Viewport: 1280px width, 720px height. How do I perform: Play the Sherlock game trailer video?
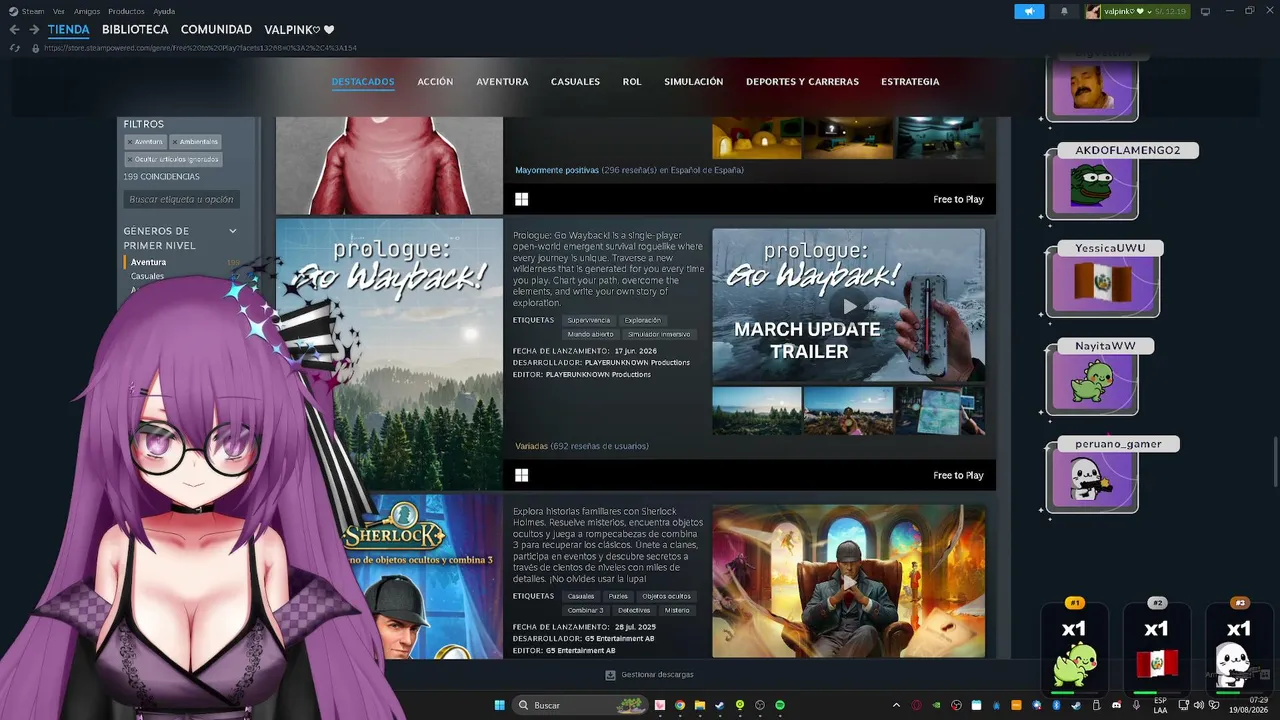849,581
